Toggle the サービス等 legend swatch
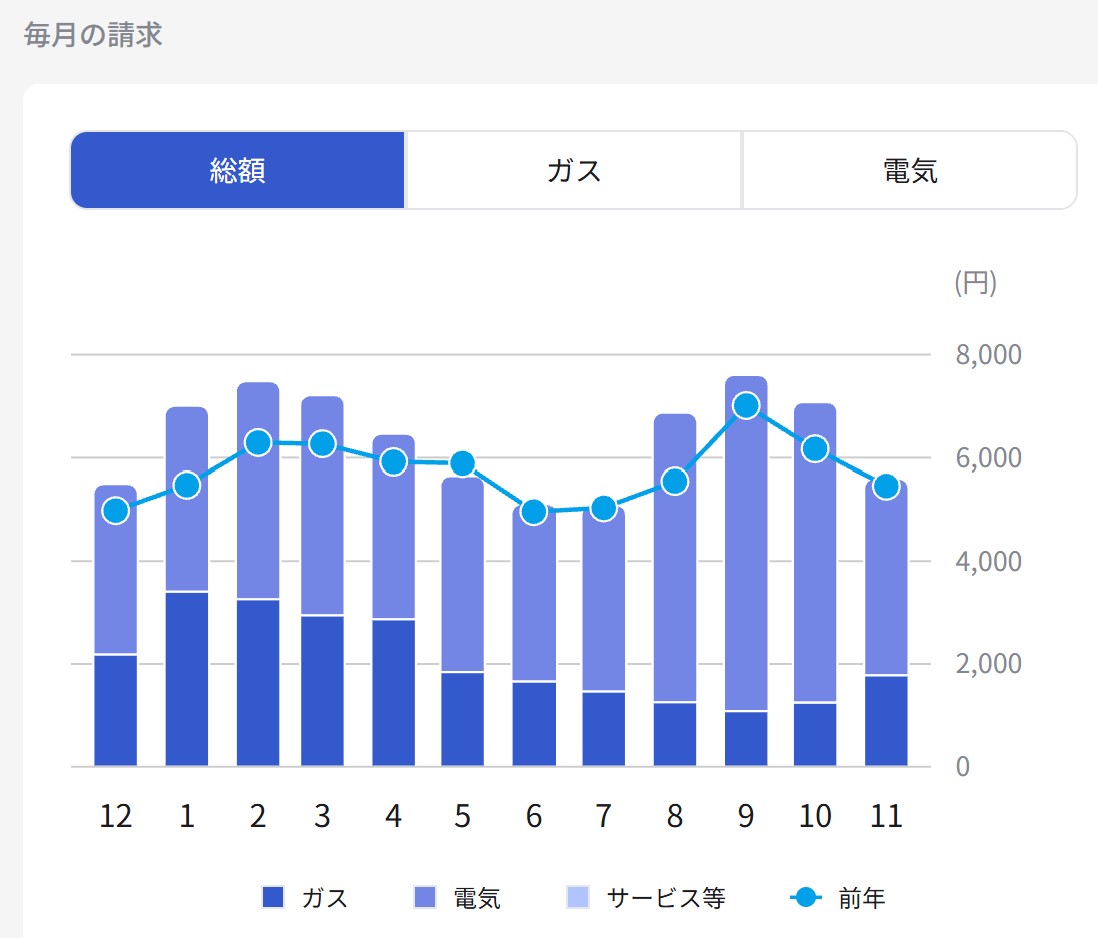1098x938 pixels. coord(578,898)
